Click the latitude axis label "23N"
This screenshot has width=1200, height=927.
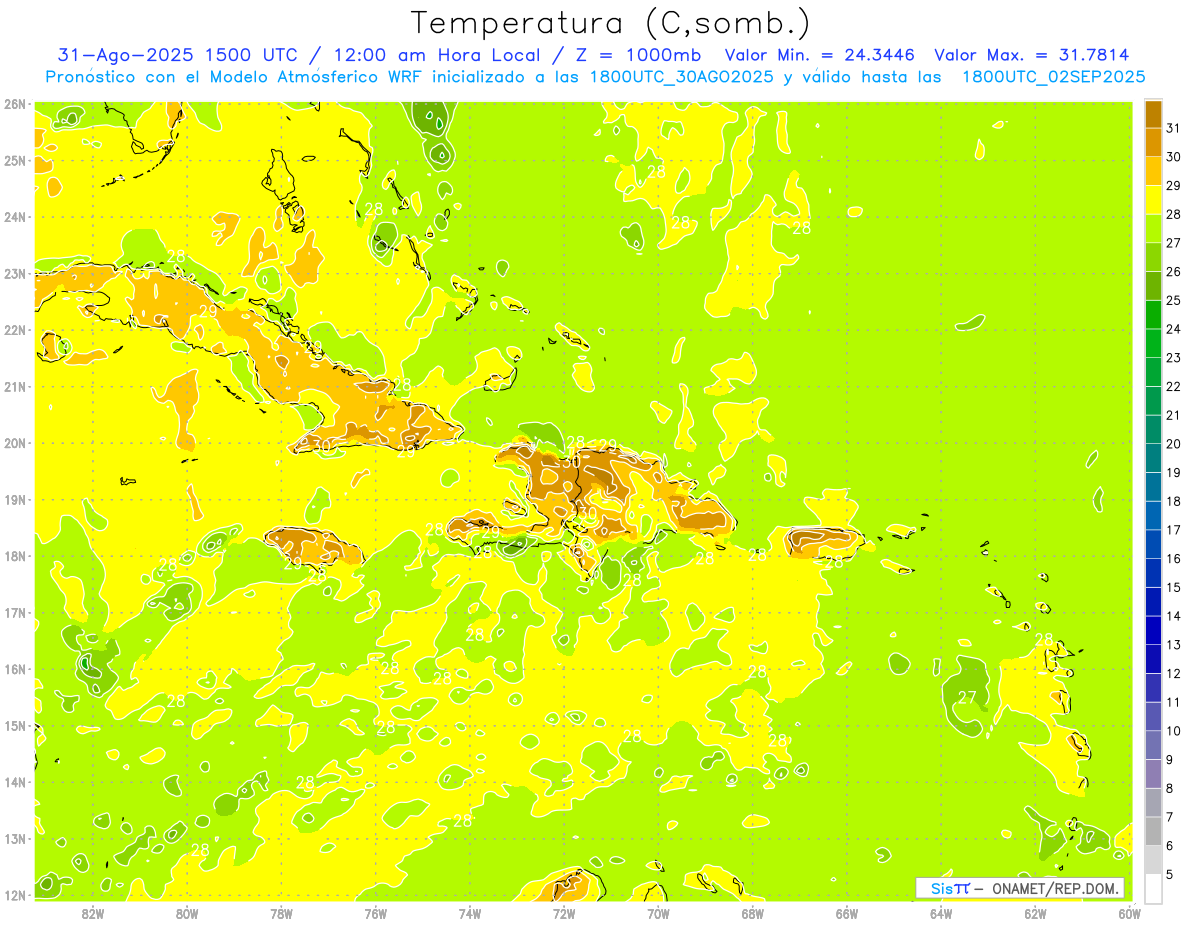pyautogui.click(x=15, y=273)
